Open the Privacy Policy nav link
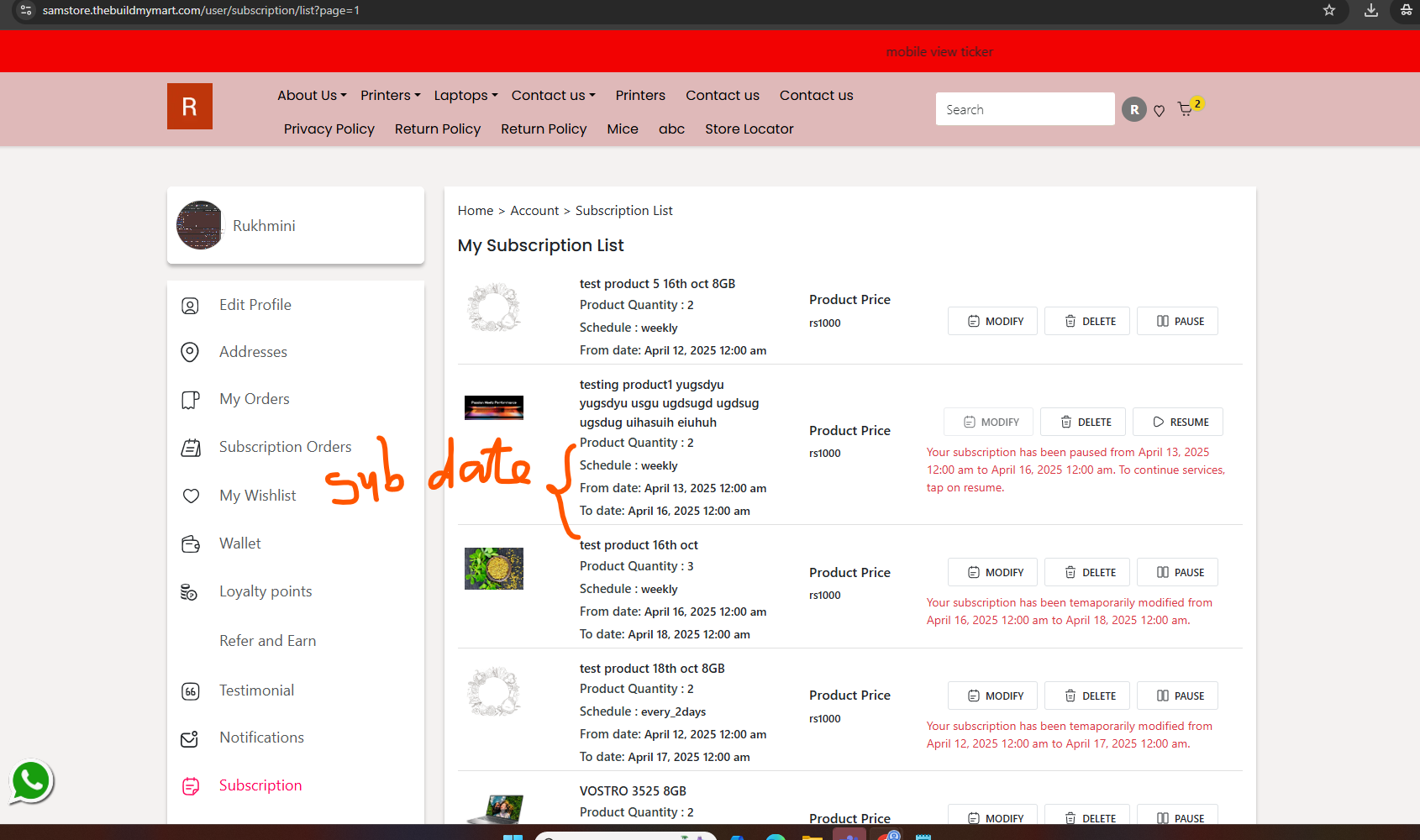 click(x=329, y=129)
